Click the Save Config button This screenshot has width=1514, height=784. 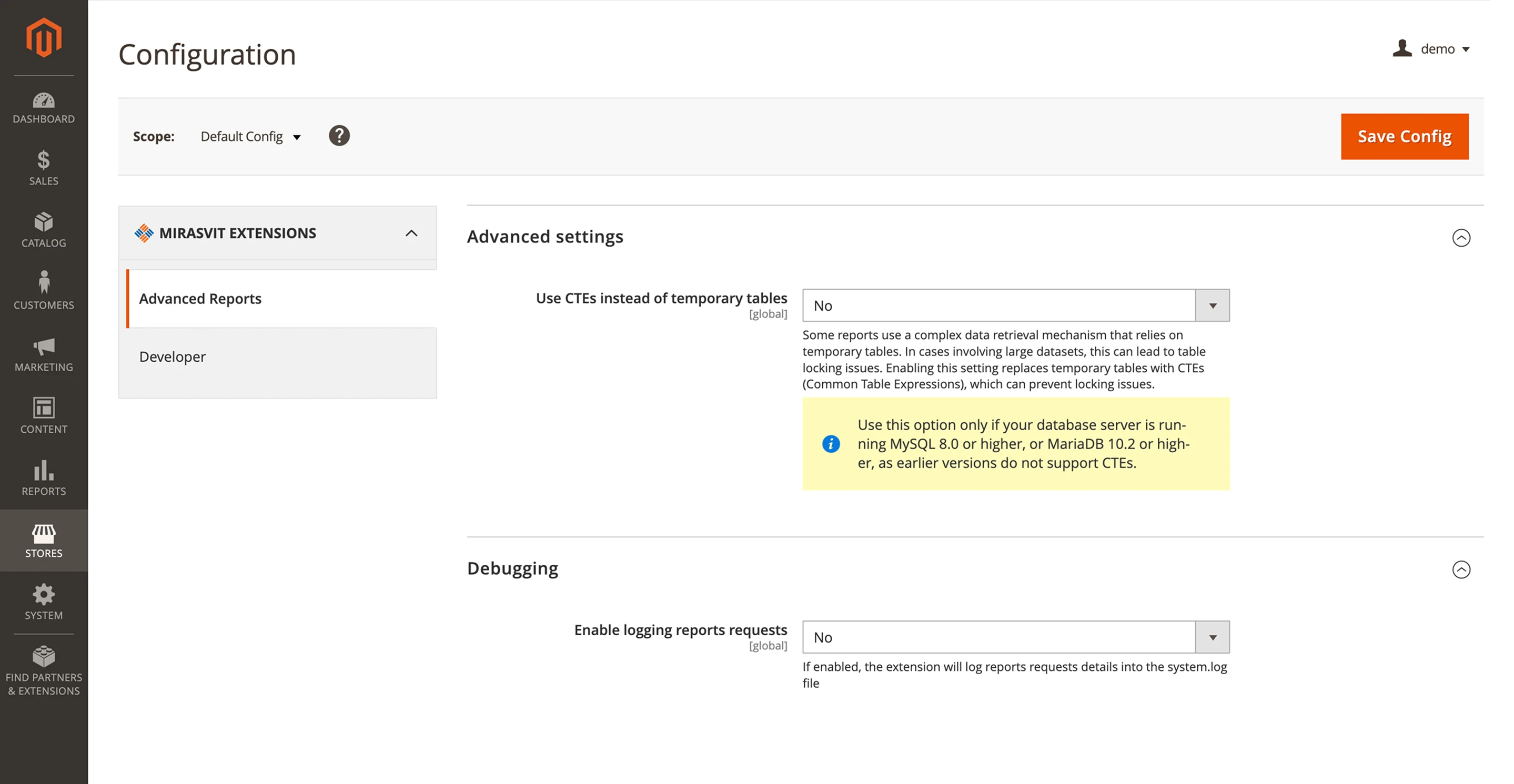click(x=1404, y=136)
